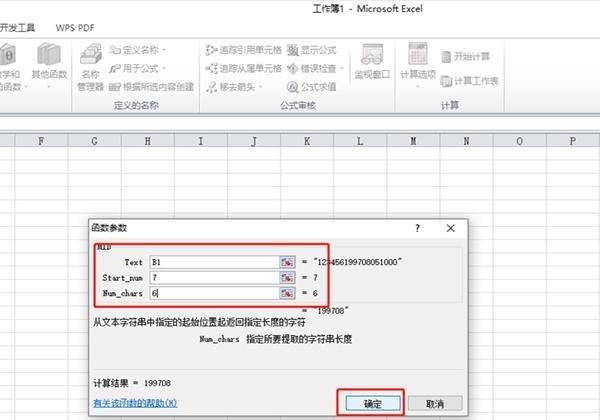This screenshot has height=420, width=600.
Task: Click the Num_chars argument input field
Action: 214,293
